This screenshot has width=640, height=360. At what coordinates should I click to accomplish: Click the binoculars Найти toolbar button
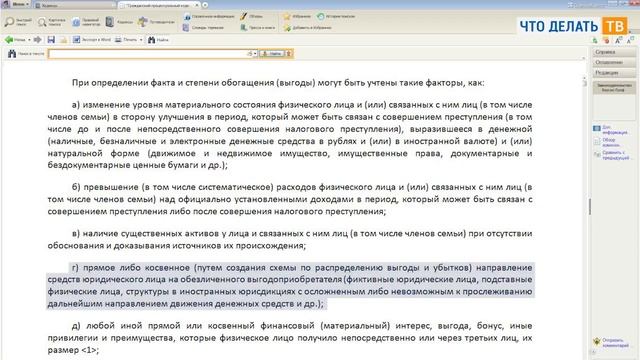pos(158,40)
